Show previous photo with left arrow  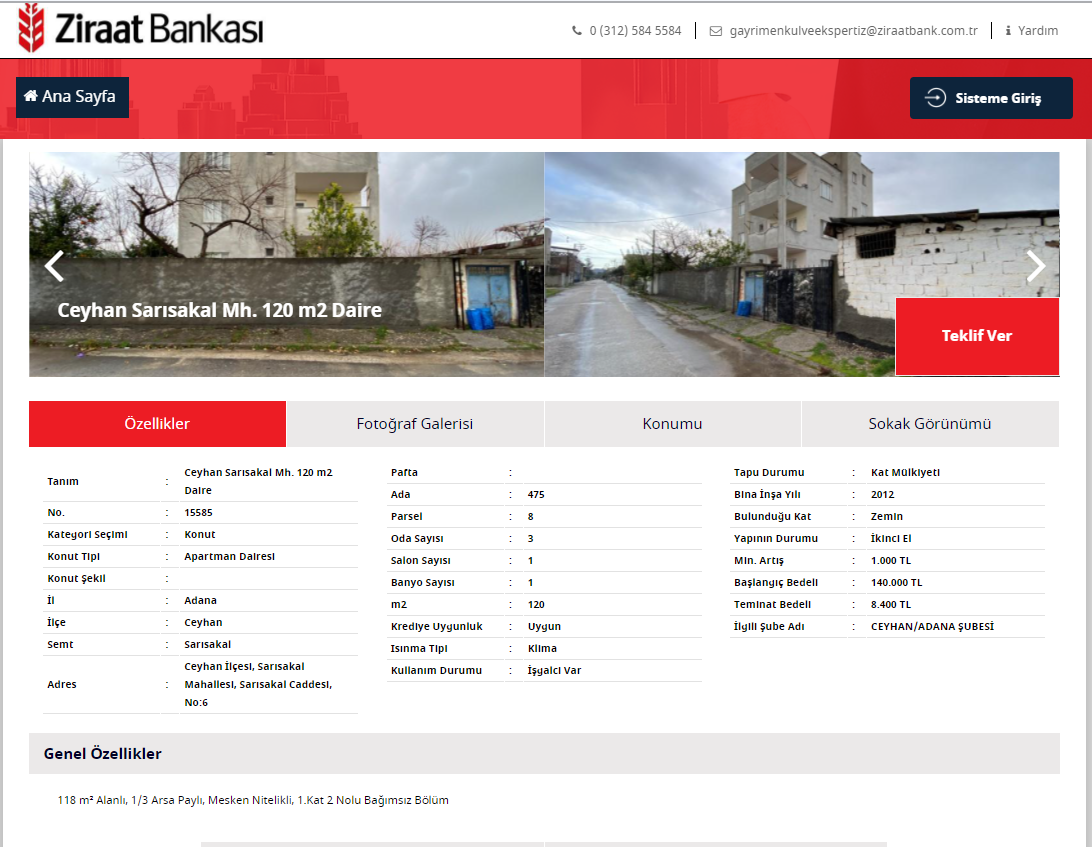54,265
